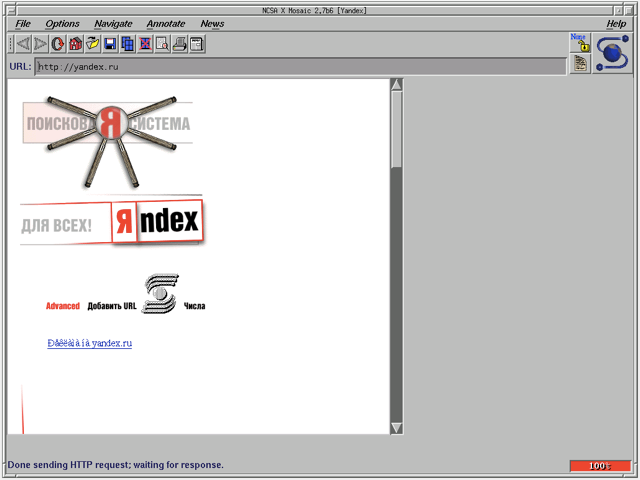Screen dimensions: 640x480
Task: Save the document with floppy icon
Action: click(110, 44)
